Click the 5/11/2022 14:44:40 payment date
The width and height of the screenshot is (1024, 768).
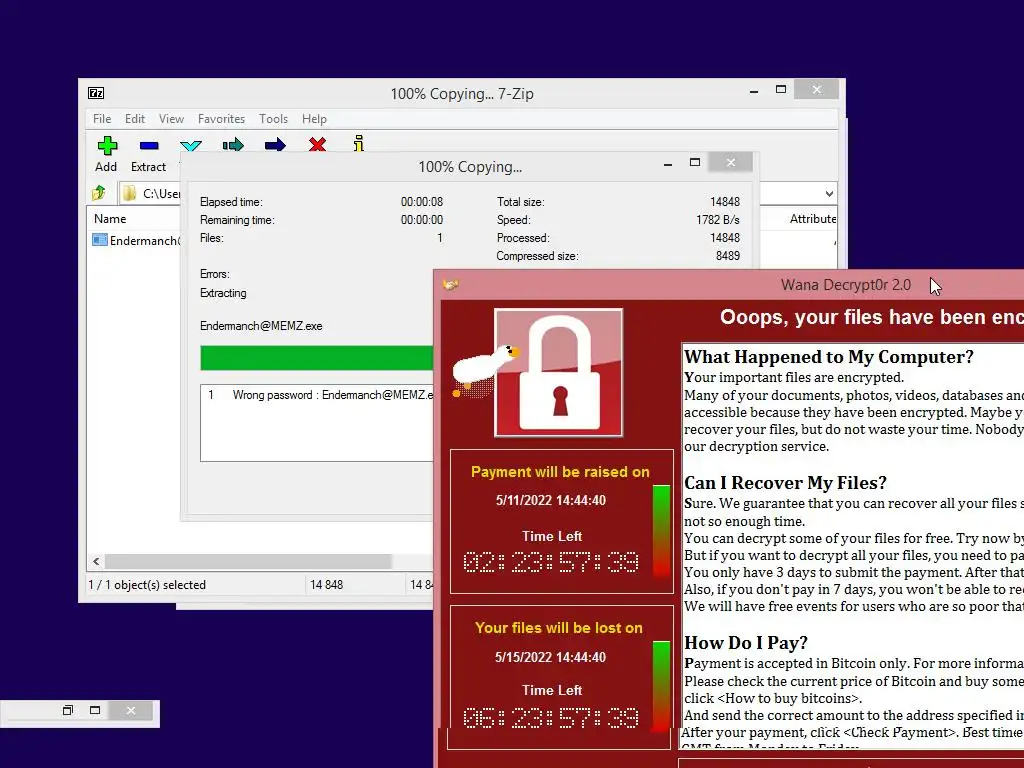pyautogui.click(x=551, y=500)
